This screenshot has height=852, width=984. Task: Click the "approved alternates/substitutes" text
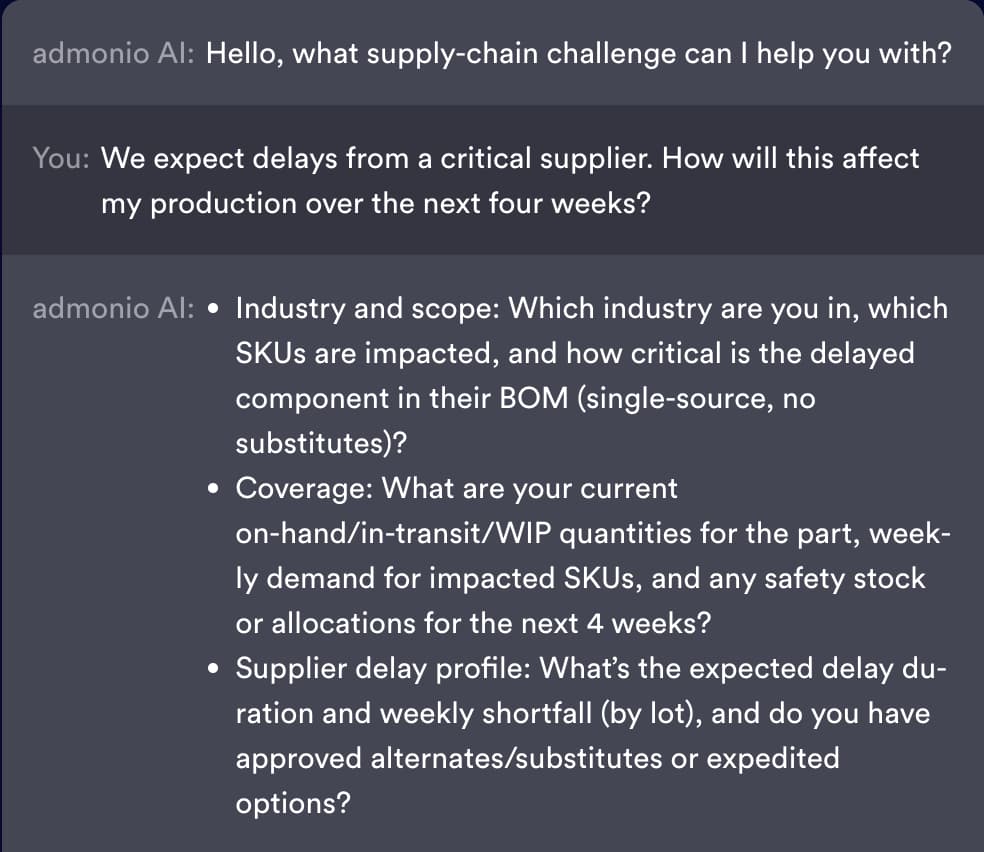[x=465, y=758]
